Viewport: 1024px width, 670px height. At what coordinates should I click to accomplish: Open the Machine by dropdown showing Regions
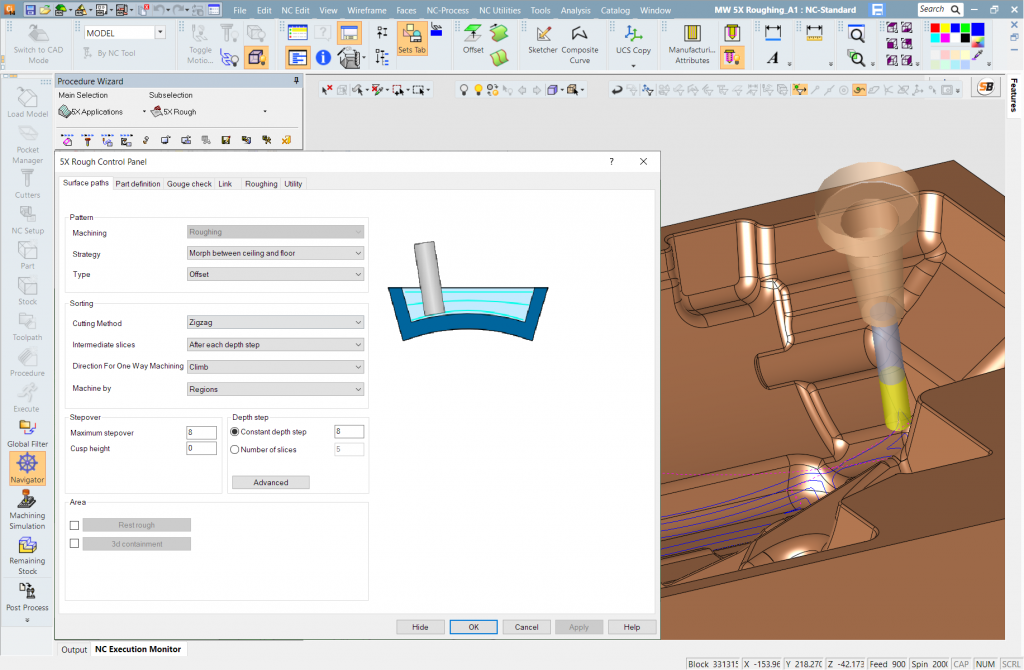(357, 388)
